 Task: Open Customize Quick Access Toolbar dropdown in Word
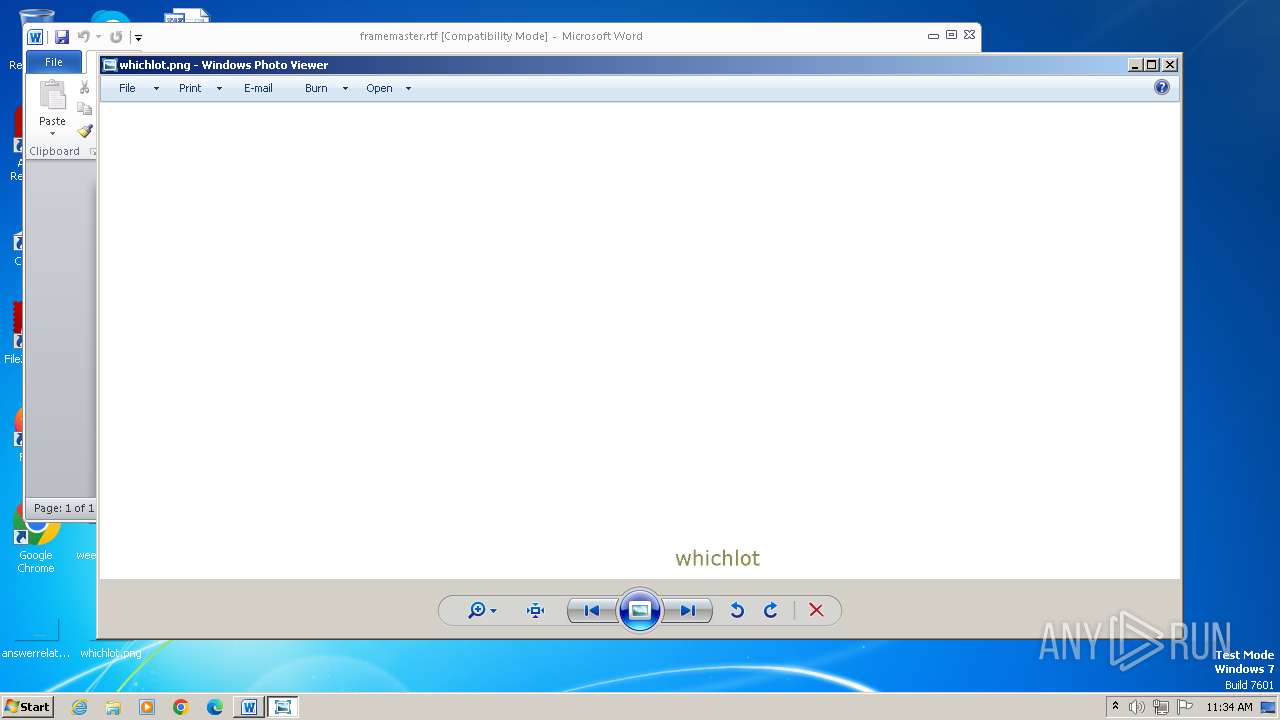pos(138,38)
